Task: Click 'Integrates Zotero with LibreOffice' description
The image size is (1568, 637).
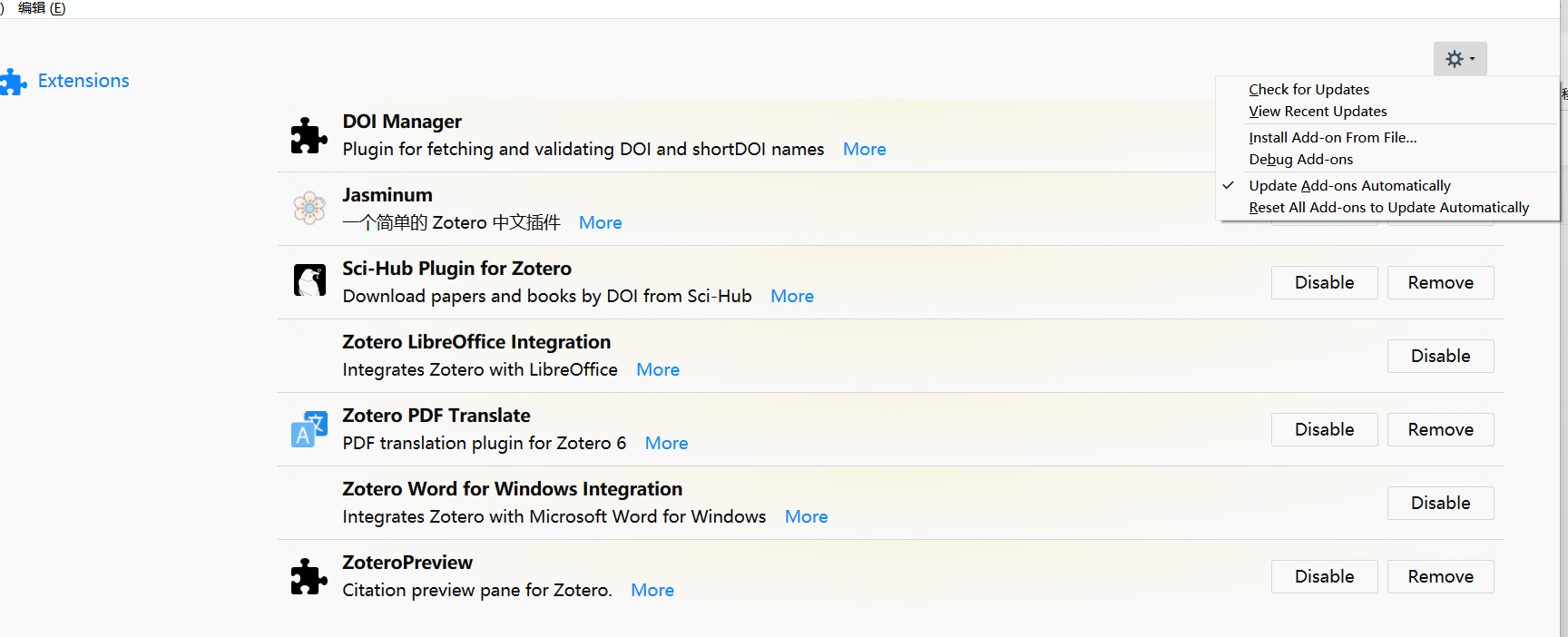Action: (480, 369)
